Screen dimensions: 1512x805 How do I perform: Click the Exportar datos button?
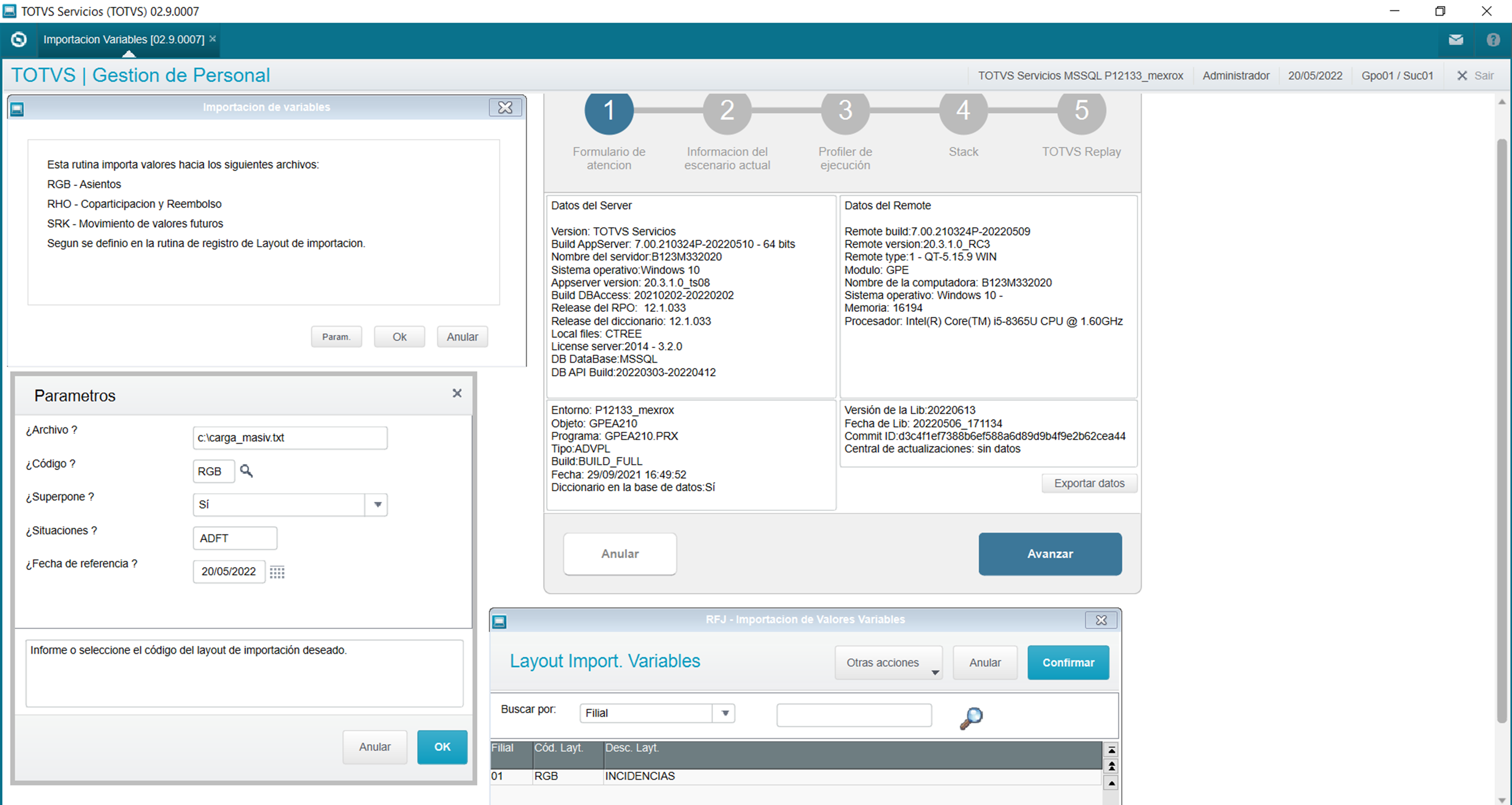point(1089,484)
